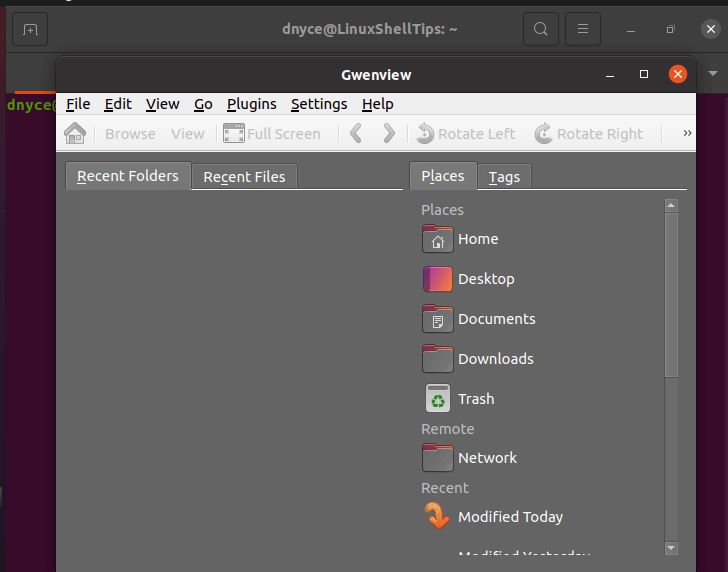The height and width of the screenshot is (572, 728).
Task: Select the Places tab
Action: 443,176
